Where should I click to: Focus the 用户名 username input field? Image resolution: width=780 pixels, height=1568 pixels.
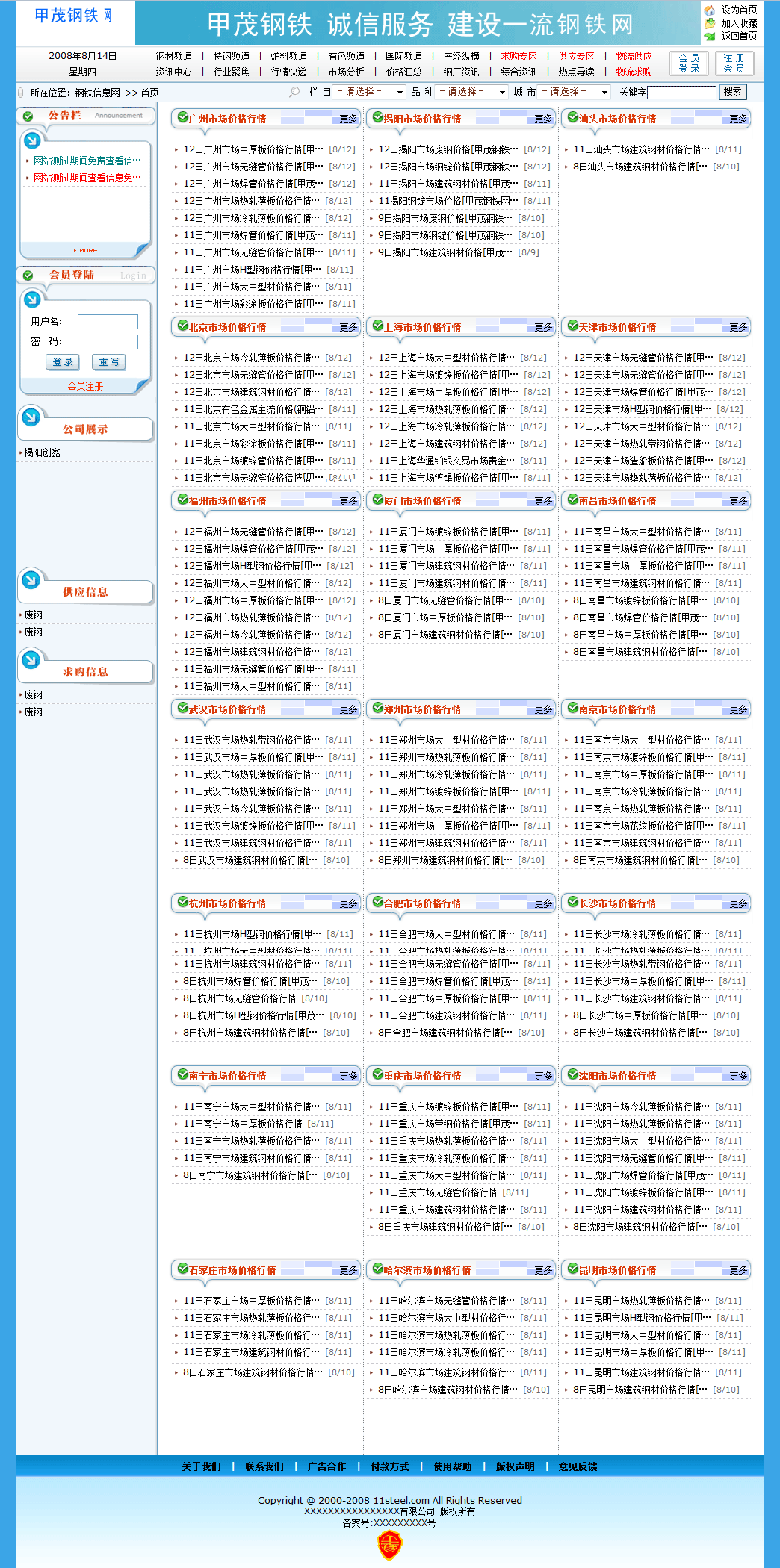point(108,322)
